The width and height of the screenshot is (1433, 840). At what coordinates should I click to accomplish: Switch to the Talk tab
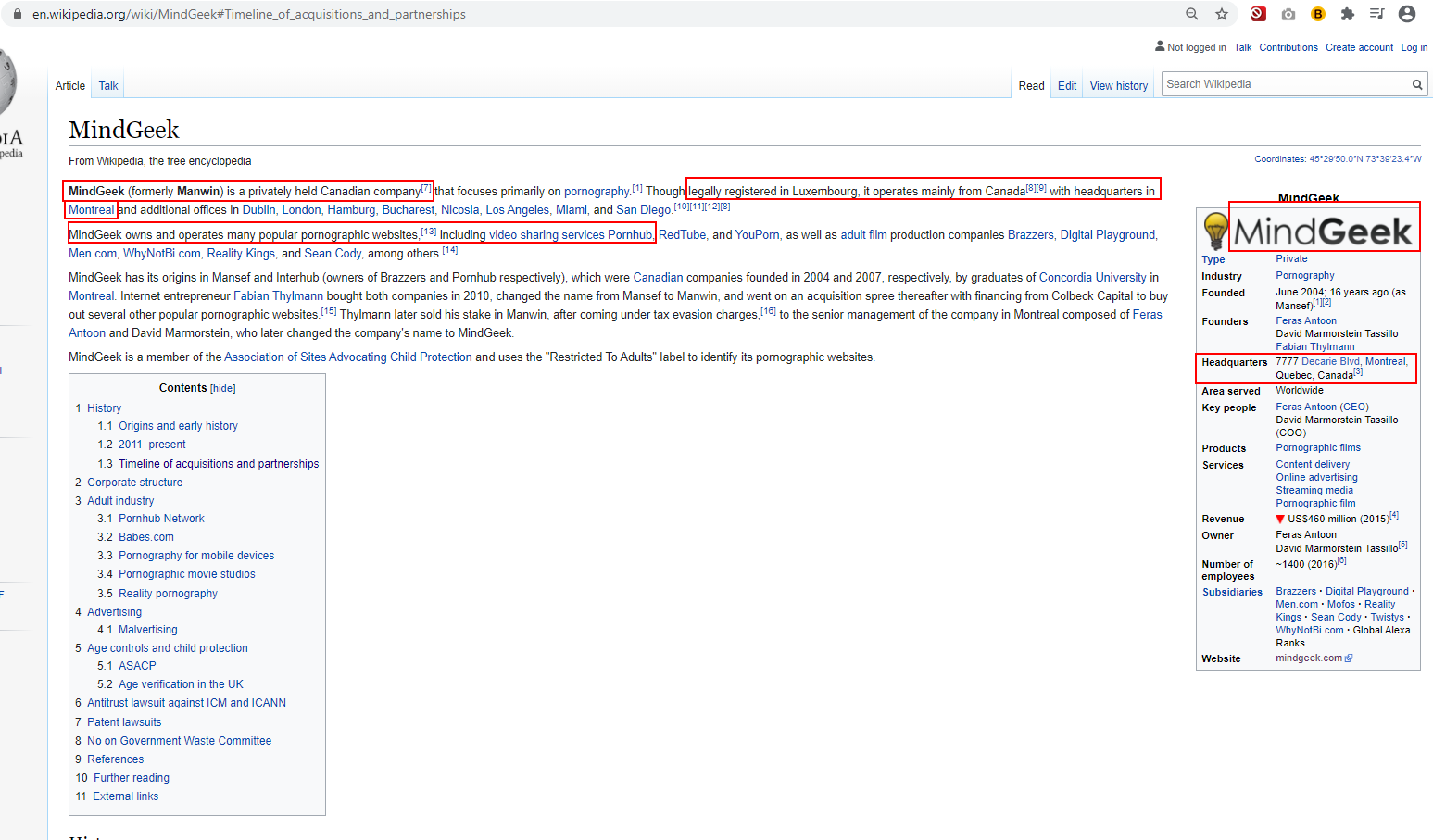(x=108, y=86)
